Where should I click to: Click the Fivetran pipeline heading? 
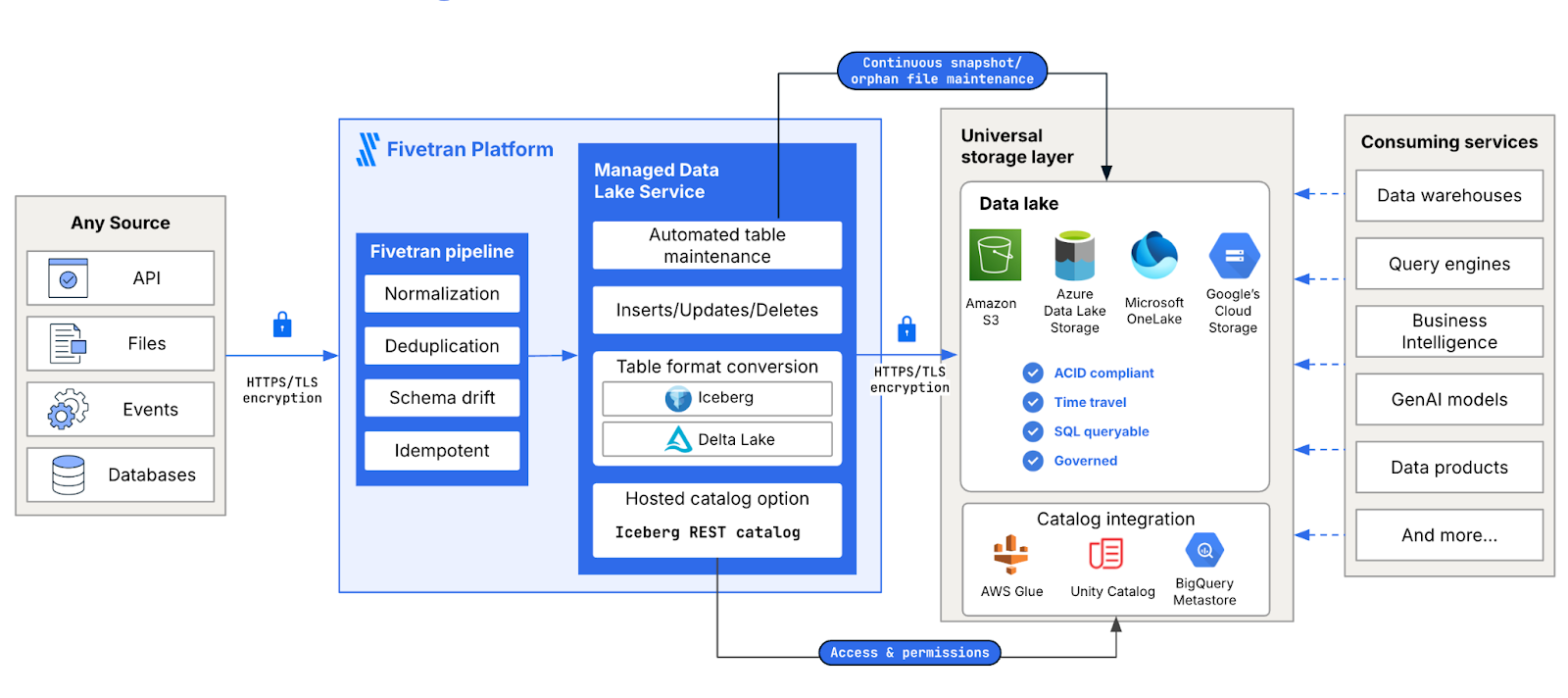coord(442,251)
